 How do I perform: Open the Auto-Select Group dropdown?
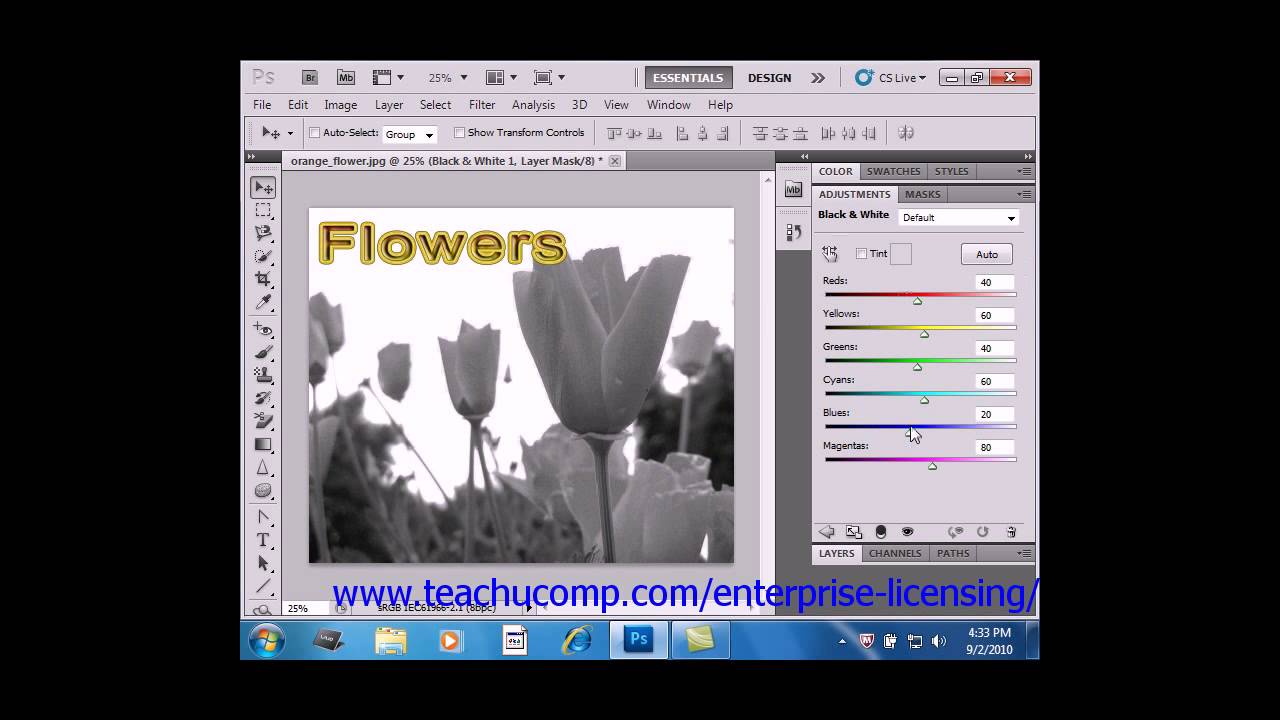[x=410, y=134]
